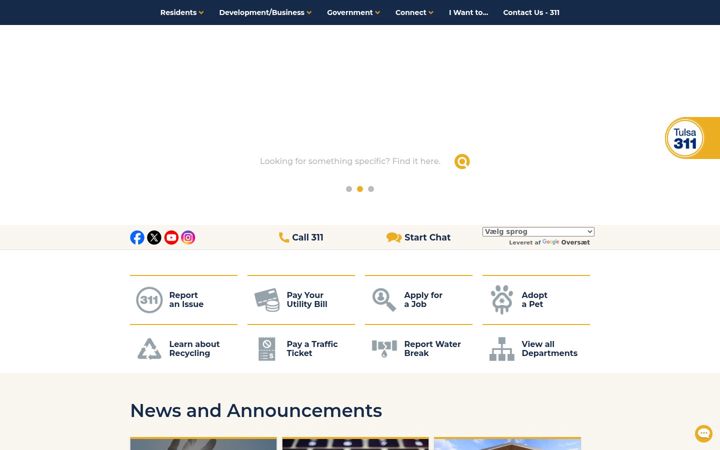Open the Apply for a Job link
Viewport: 720px width, 450px height.
click(423, 300)
